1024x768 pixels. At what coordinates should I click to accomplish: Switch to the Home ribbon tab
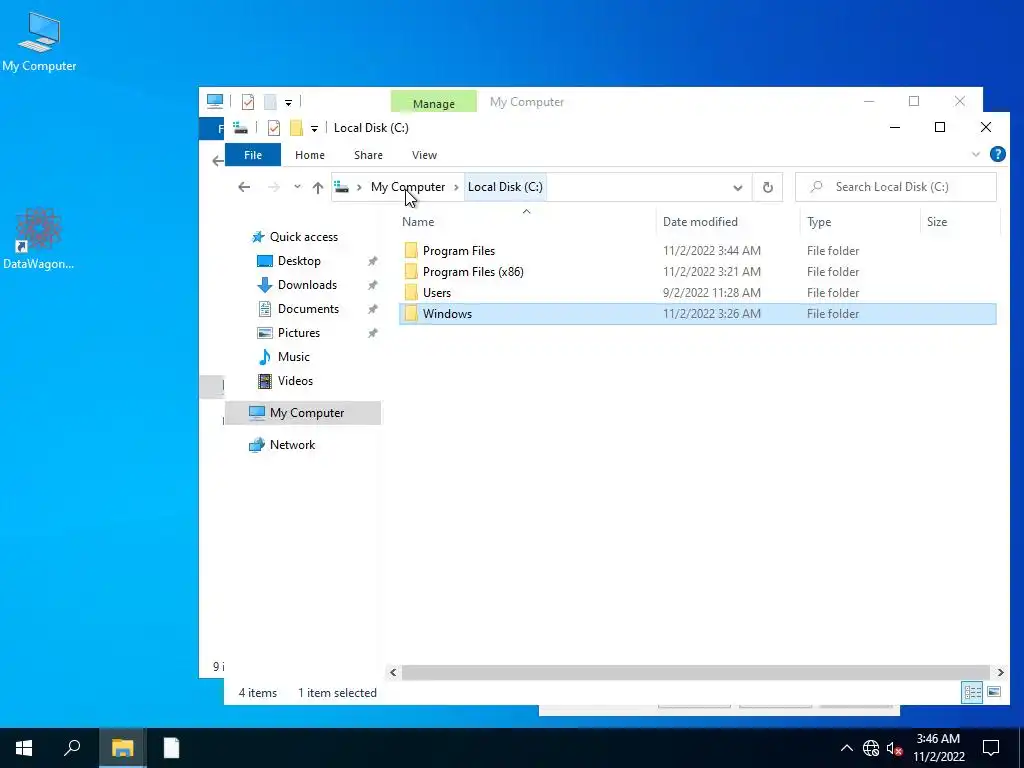tap(310, 155)
